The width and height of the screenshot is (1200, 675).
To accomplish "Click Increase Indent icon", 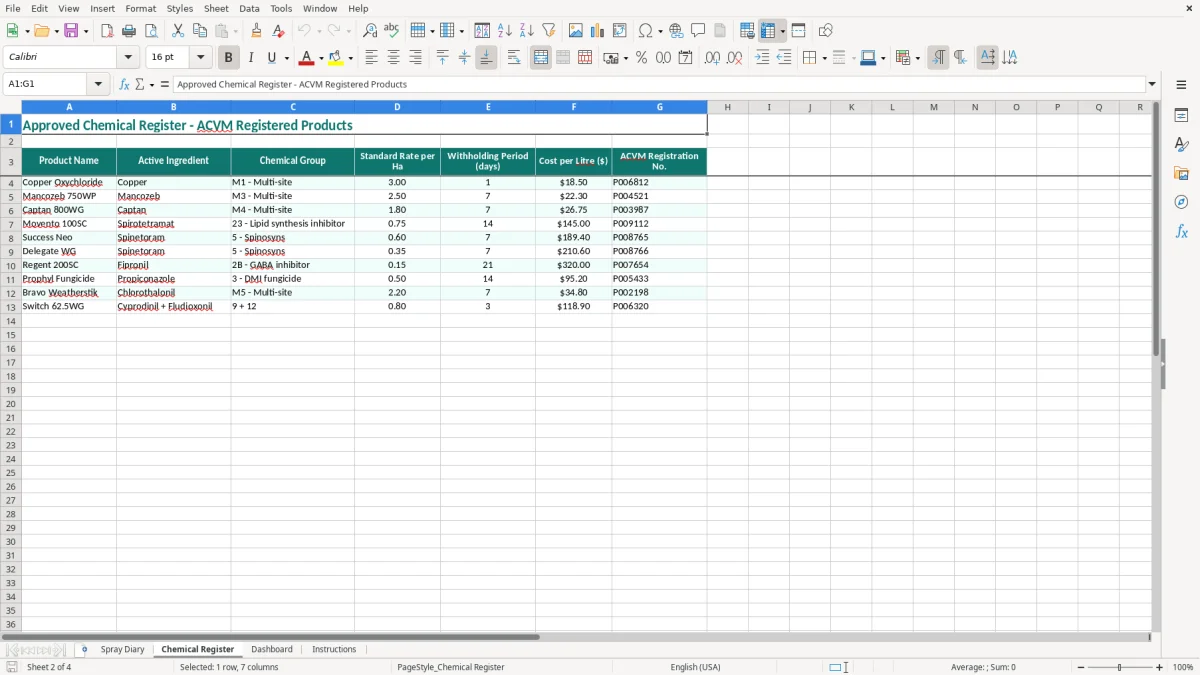I will pyautogui.click(x=762, y=58).
